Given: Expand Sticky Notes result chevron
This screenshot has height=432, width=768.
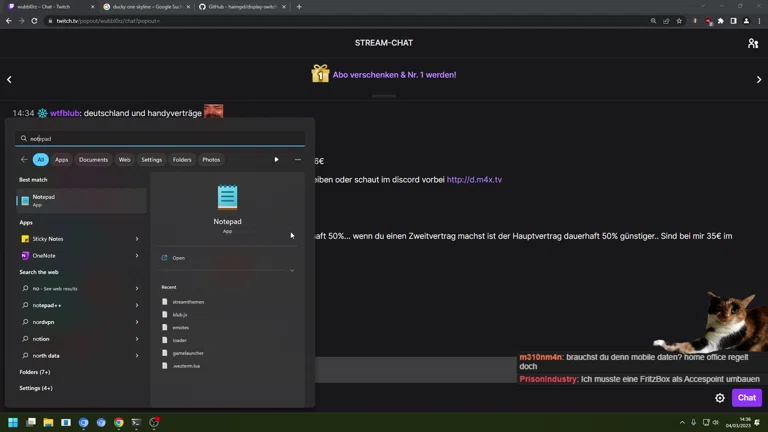Looking at the screenshot, I should point(137,239).
